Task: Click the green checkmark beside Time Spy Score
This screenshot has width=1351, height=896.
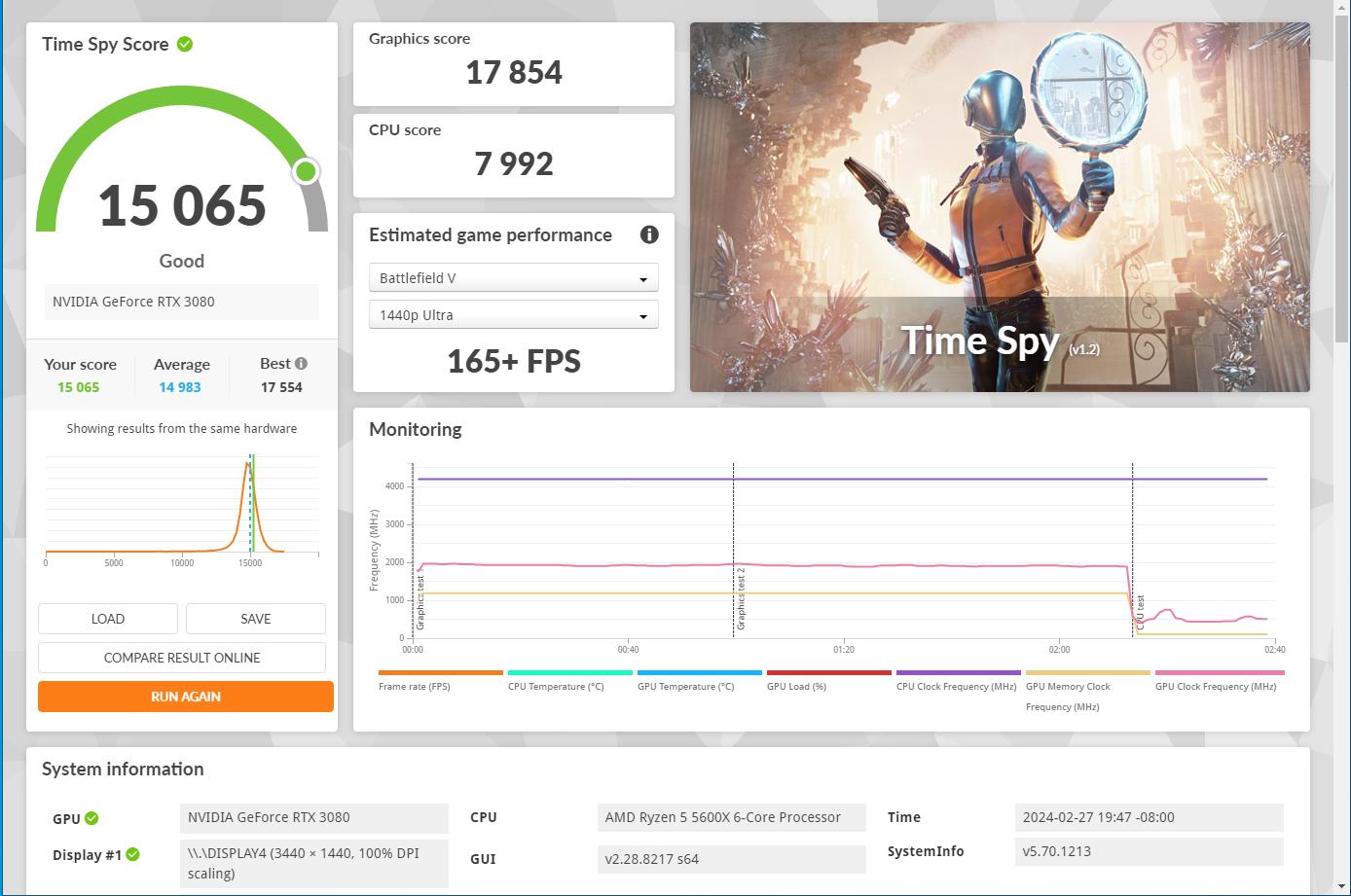Action: pyautogui.click(x=185, y=43)
